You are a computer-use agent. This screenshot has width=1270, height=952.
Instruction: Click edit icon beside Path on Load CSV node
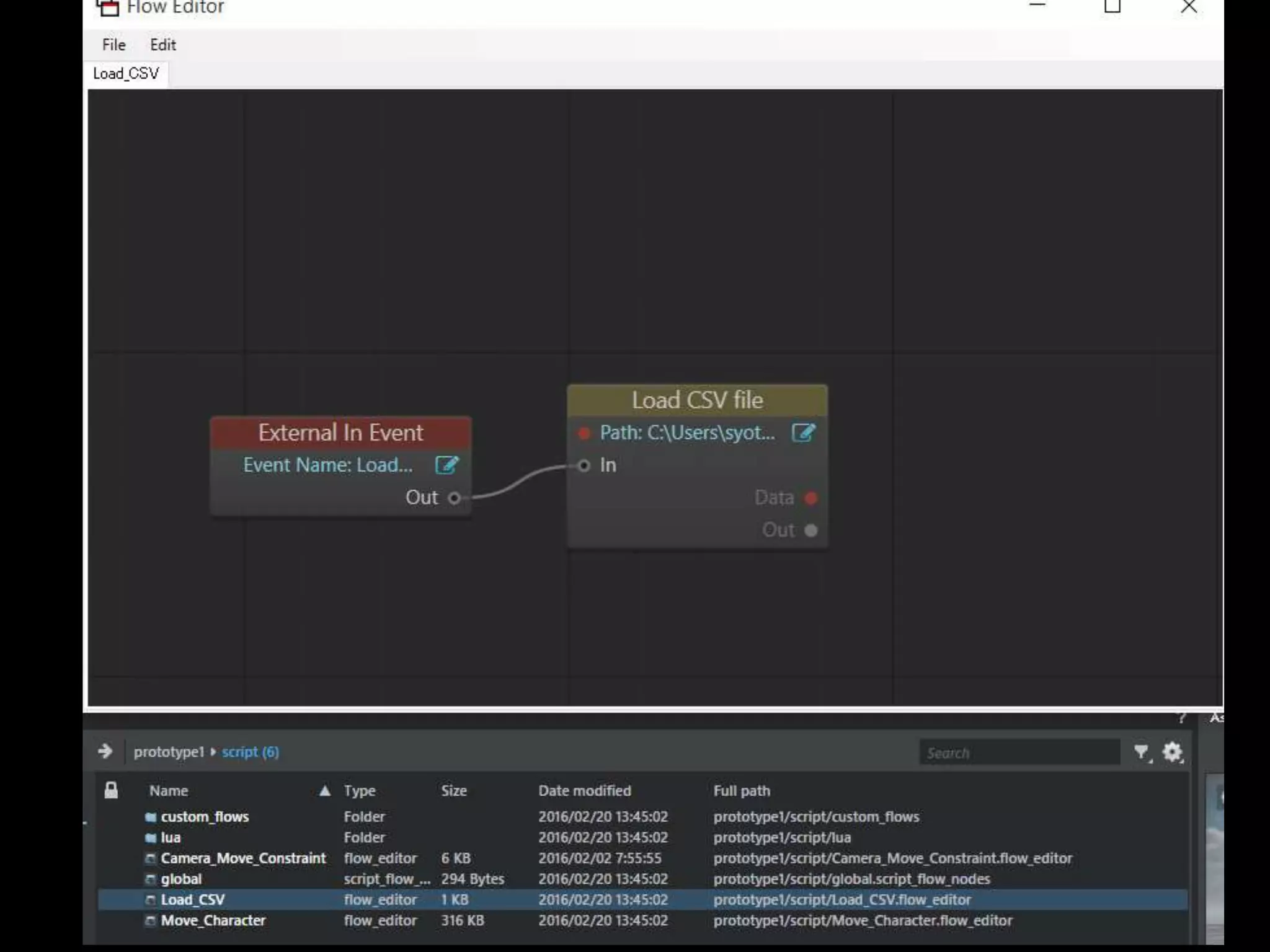click(803, 433)
